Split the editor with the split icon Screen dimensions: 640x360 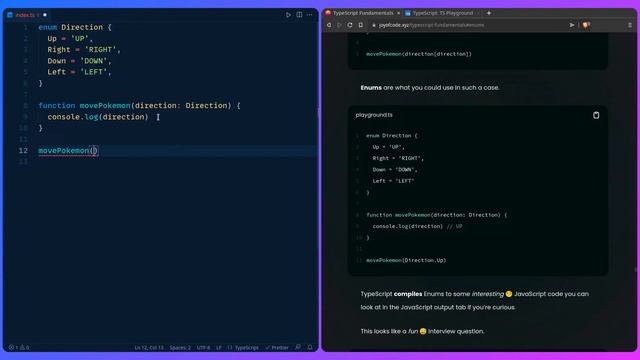point(299,15)
